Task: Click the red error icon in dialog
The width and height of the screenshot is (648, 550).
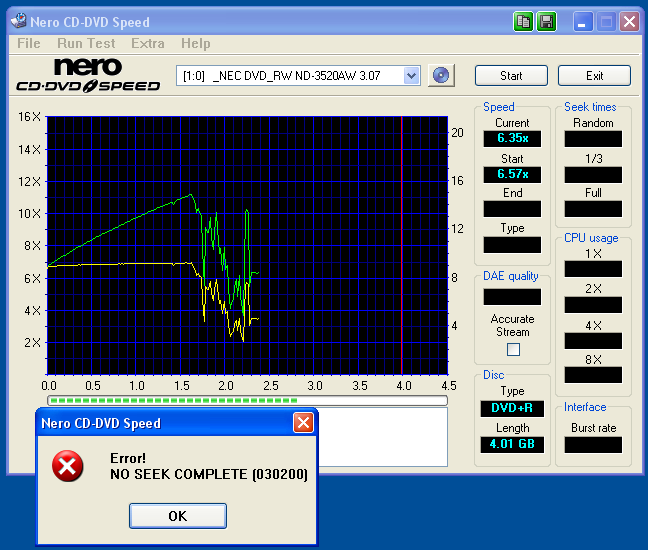Action: (67, 466)
